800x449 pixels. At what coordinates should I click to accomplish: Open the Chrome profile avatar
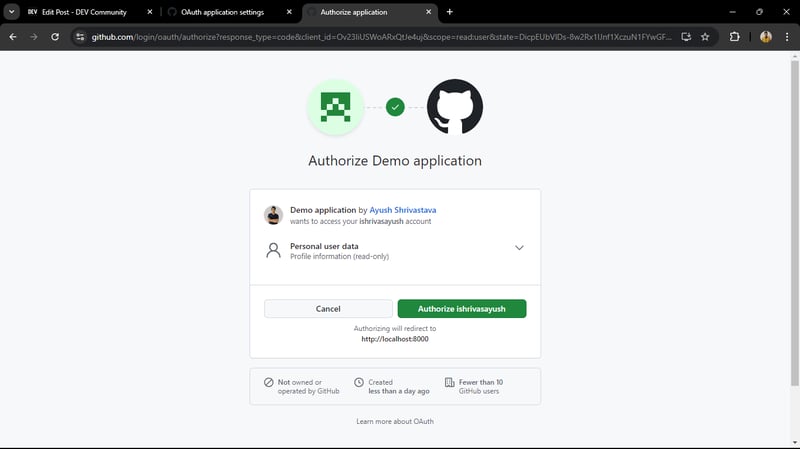pos(766,37)
